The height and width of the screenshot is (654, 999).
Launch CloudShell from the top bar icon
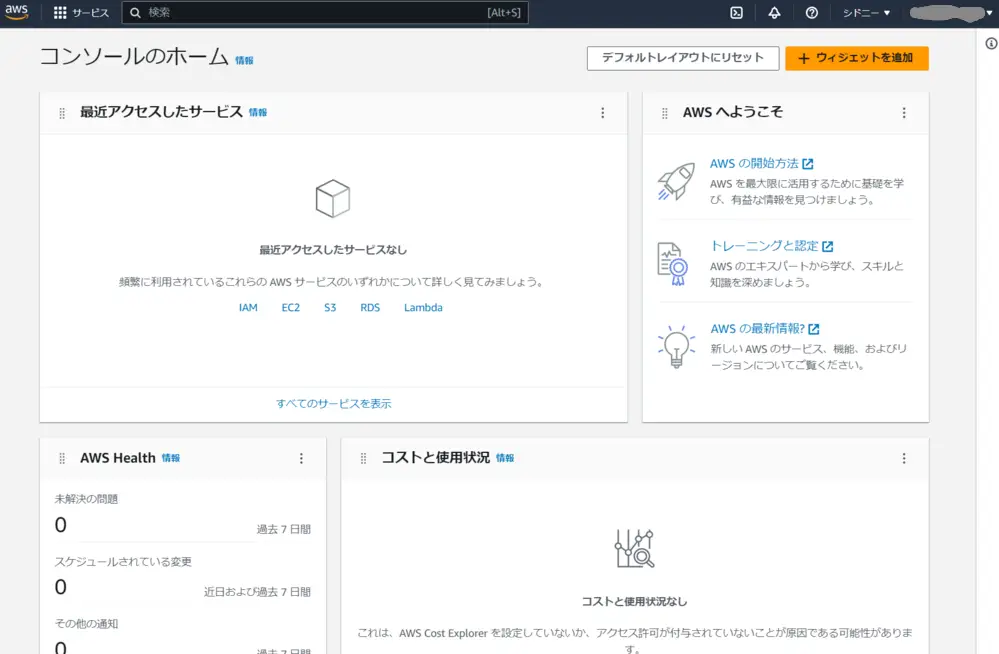click(x=737, y=13)
